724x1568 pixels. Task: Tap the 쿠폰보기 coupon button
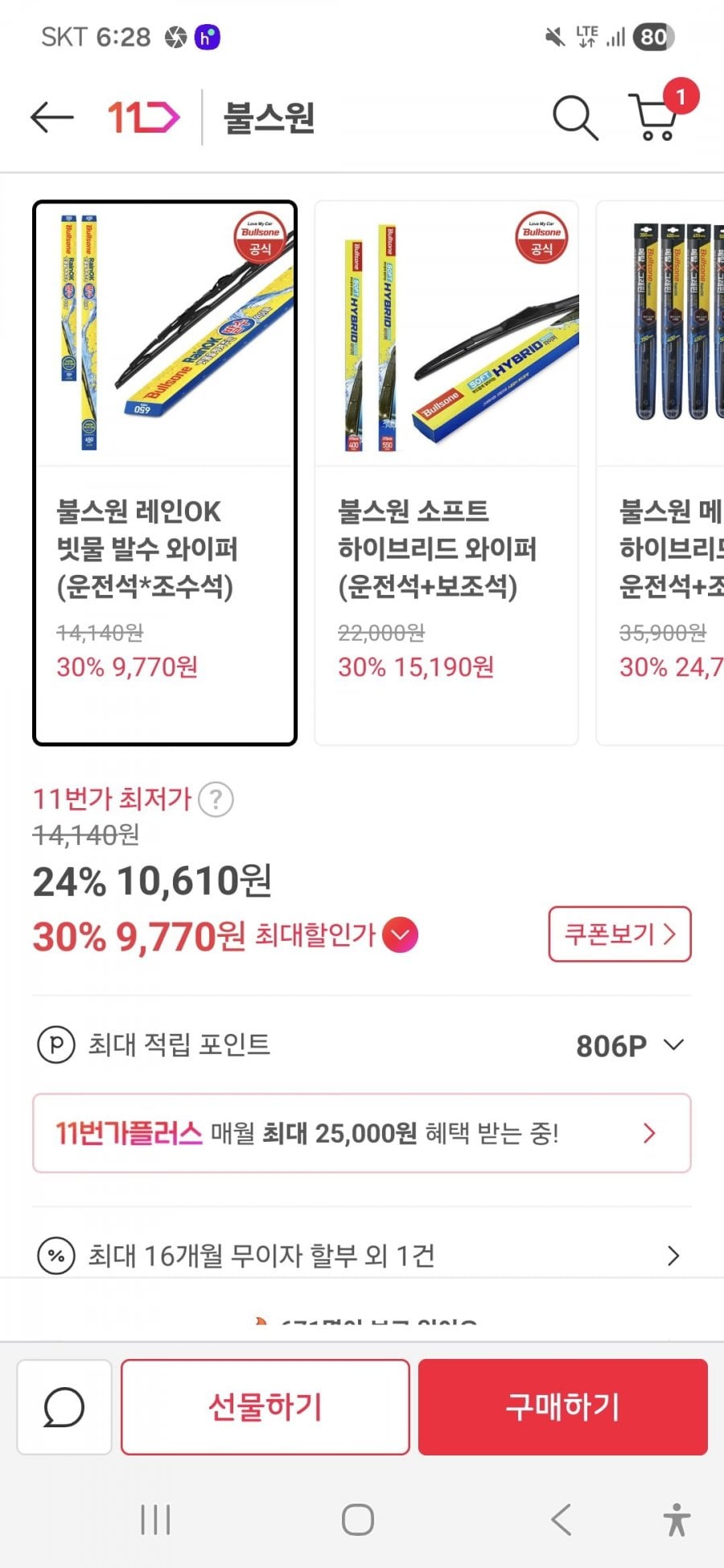click(x=619, y=934)
